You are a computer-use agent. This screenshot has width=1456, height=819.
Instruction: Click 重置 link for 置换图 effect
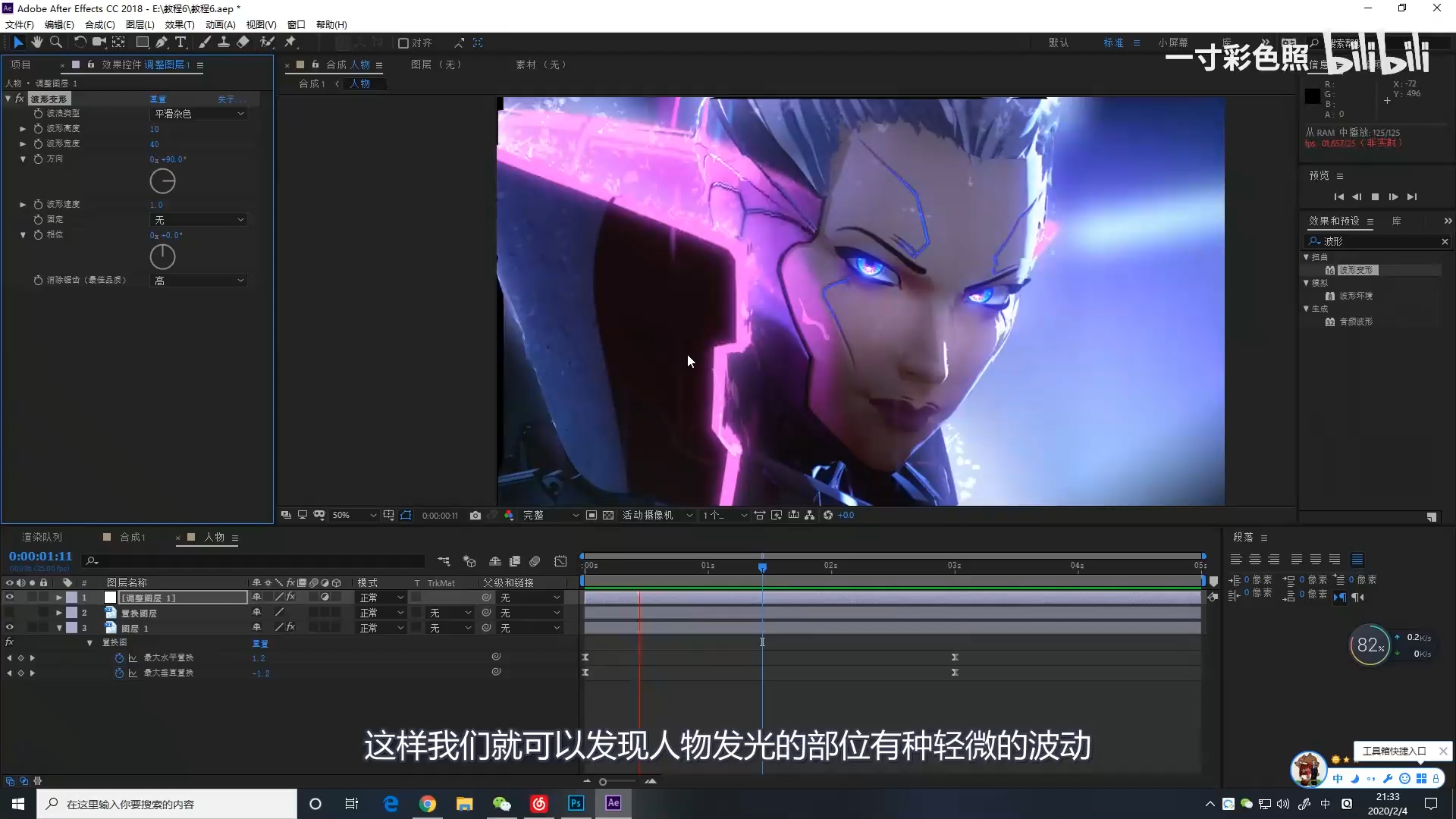(x=260, y=643)
